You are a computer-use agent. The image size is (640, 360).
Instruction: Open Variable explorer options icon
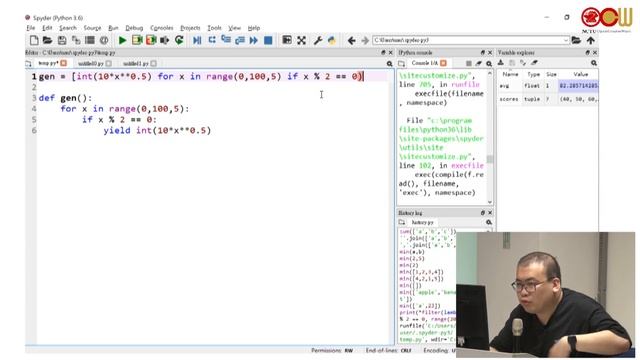point(594,63)
